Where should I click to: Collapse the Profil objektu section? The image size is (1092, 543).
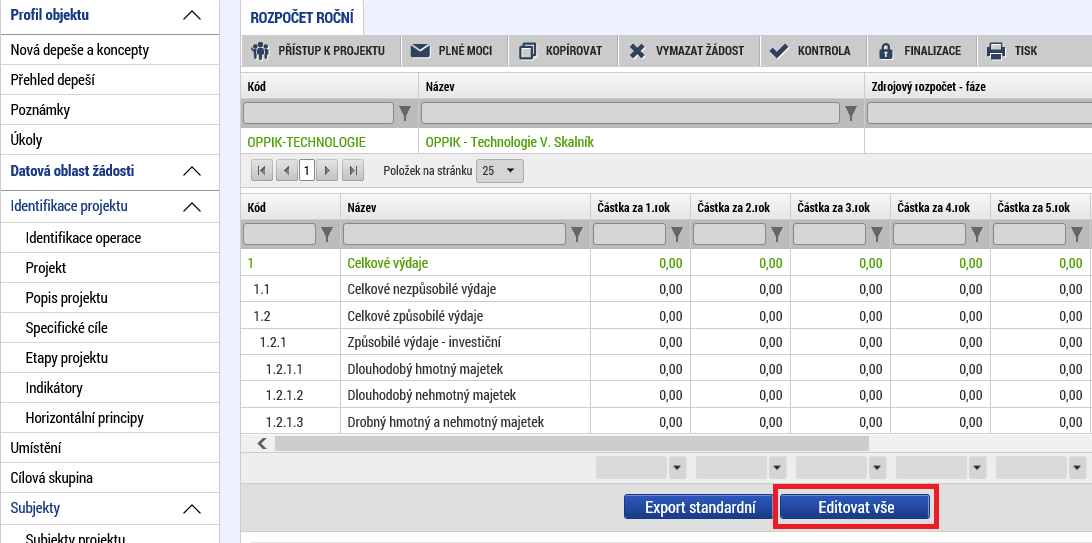pos(192,15)
